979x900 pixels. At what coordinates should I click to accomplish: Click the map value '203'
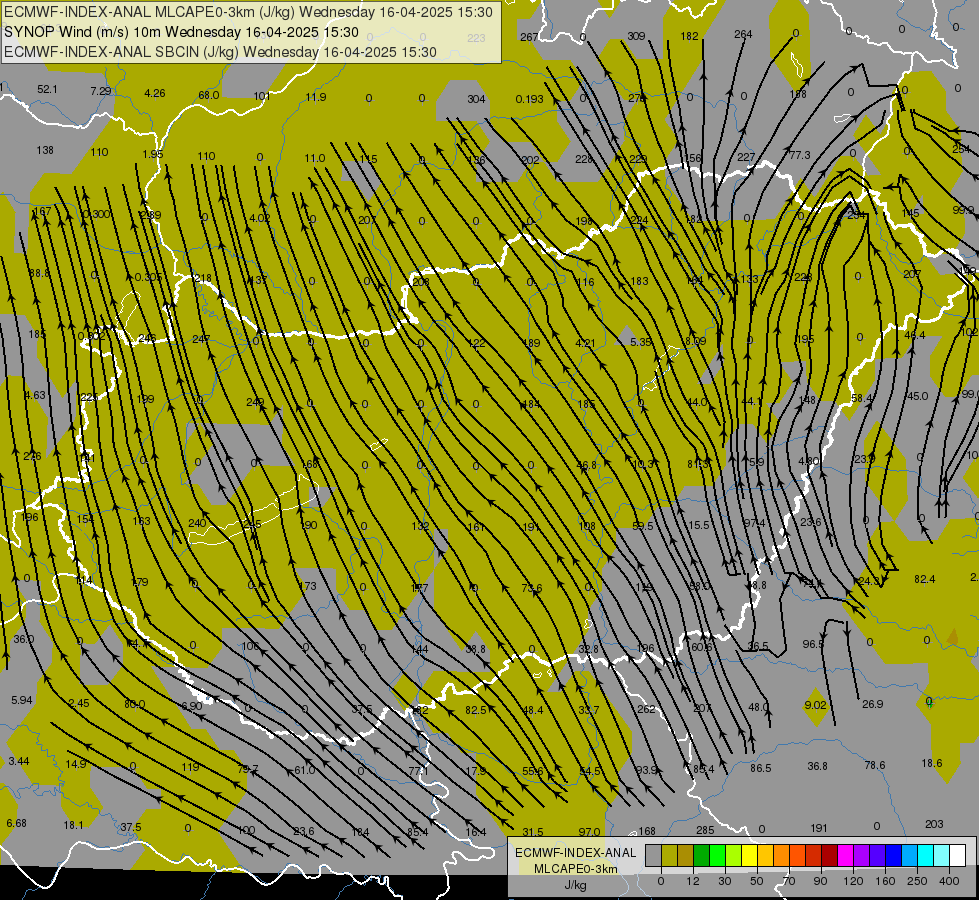point(934,824)
